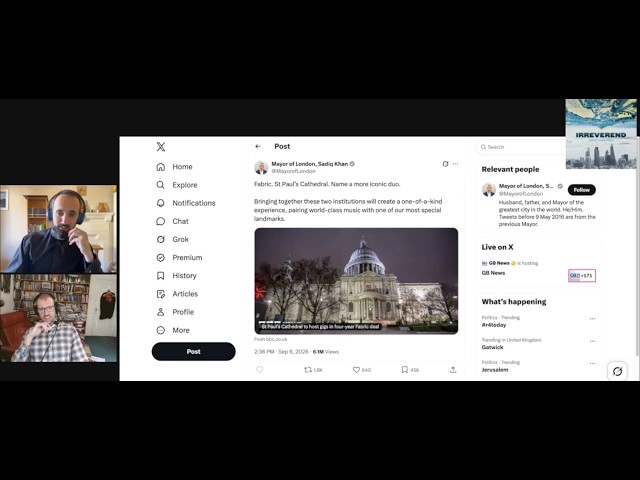640x480 pixels.
Task: Open History bookmark icon in sidebar
Action: tap(161, 276)
